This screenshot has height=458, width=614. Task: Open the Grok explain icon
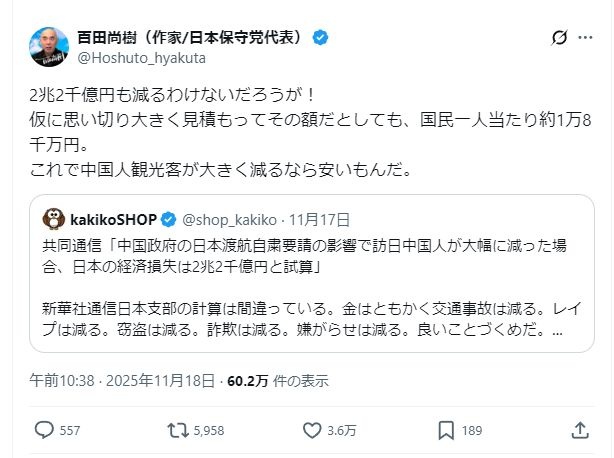(x=561, y=38)
